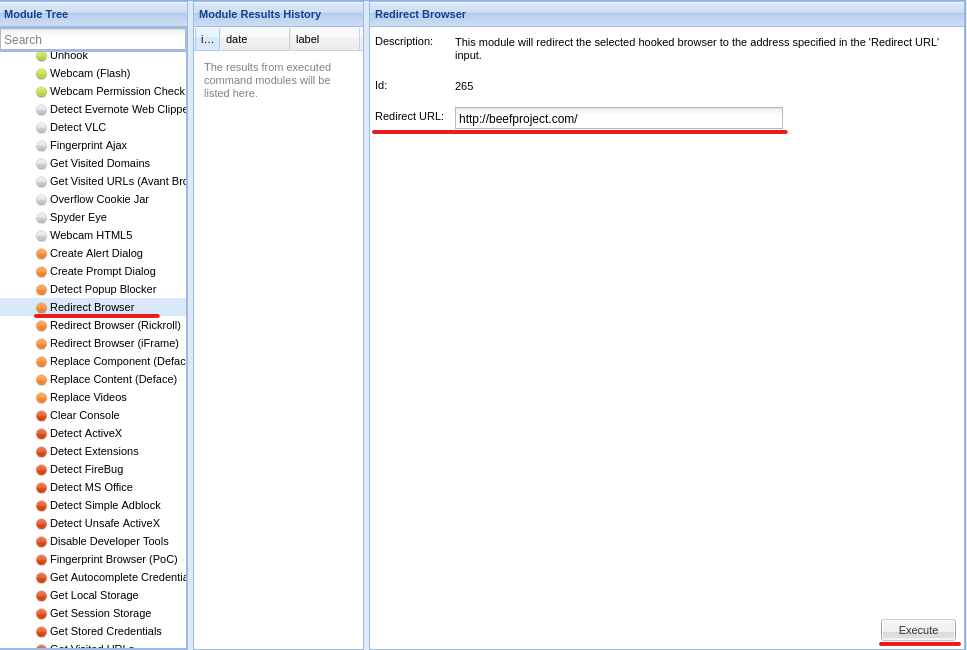Viewport: 967px width, 650px height.
Task: Execute the Redirect Browser module
Action: pos(917,630)
